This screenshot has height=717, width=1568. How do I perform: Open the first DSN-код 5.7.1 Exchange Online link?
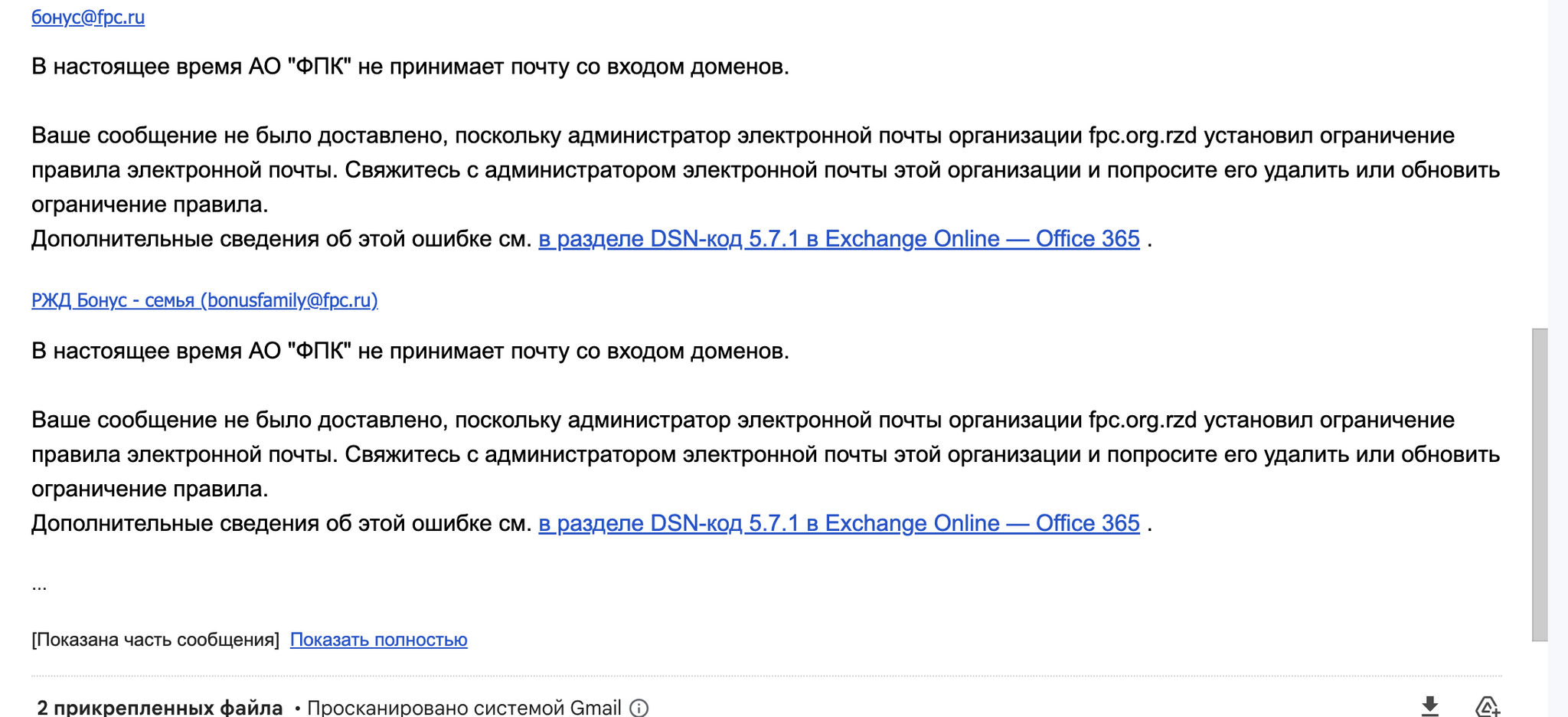coord(839,239)
